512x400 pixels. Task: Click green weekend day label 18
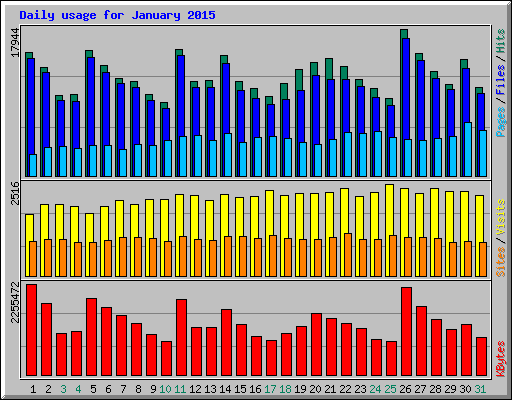click(285, 389)
